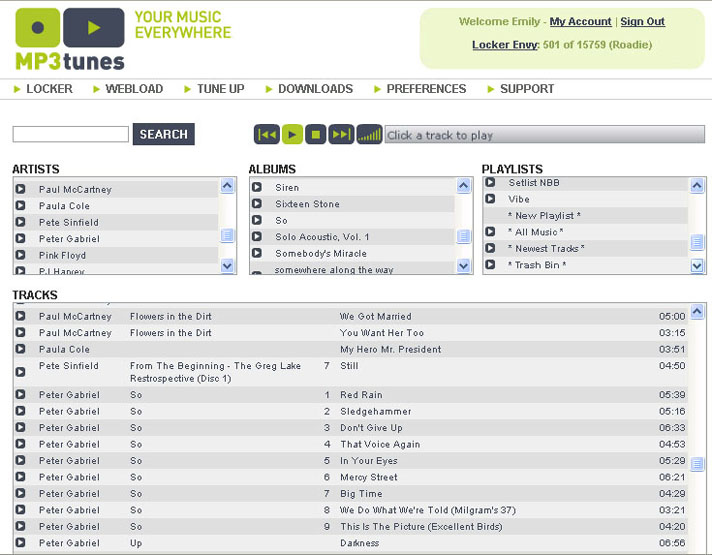Click the 'Click a track to play' status bar
Viewport: 712px width, 555px height.
[x=544, y=134]
